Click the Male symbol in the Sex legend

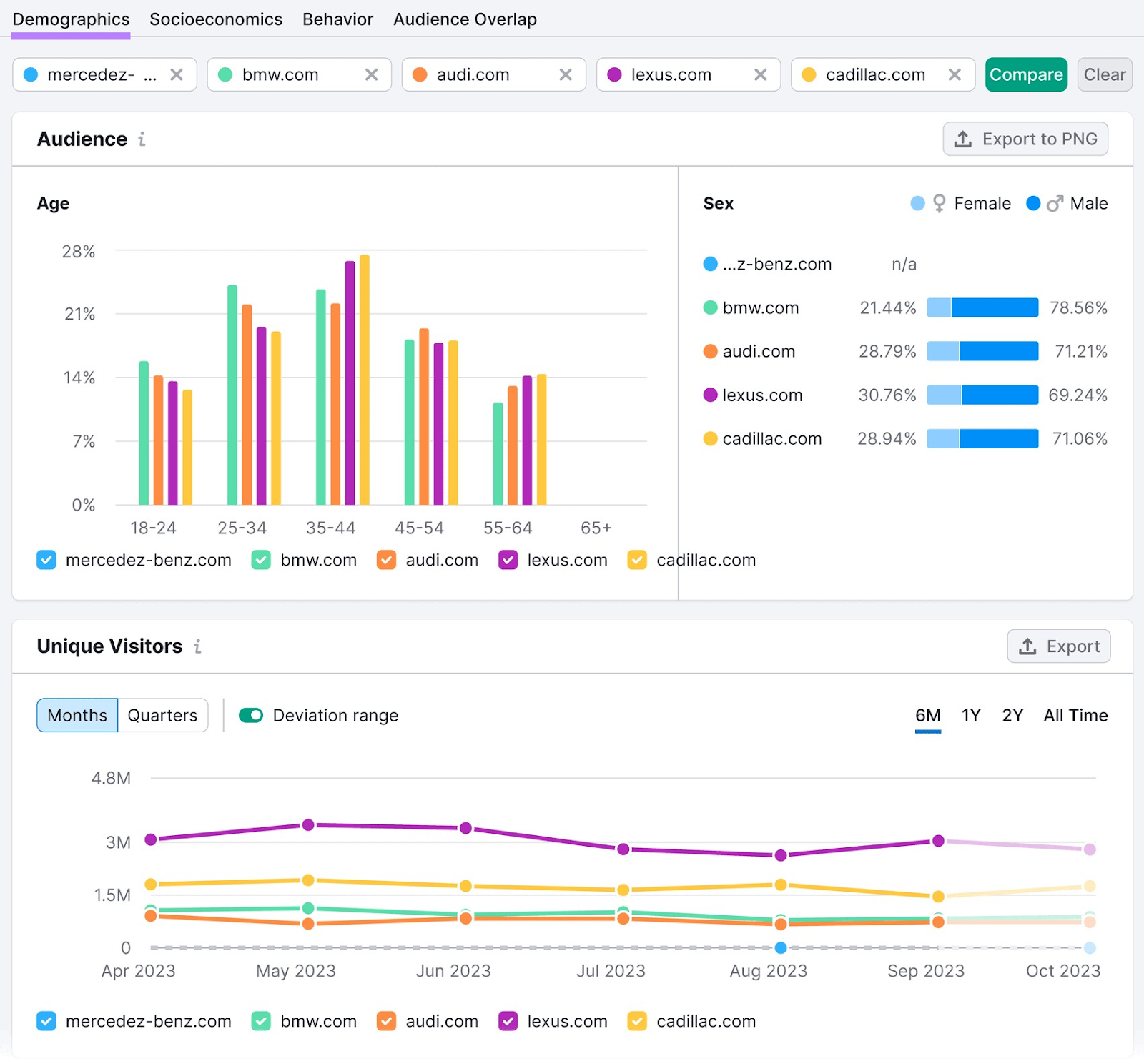click(1052, 203)
